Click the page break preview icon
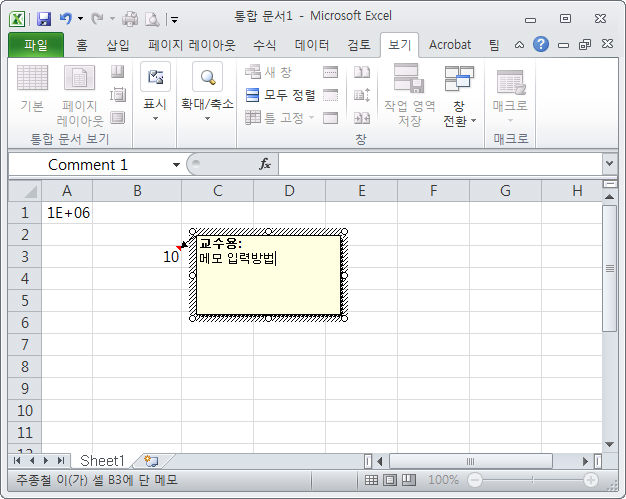Screen dimensions: 626x499 [x=117, y=72]
